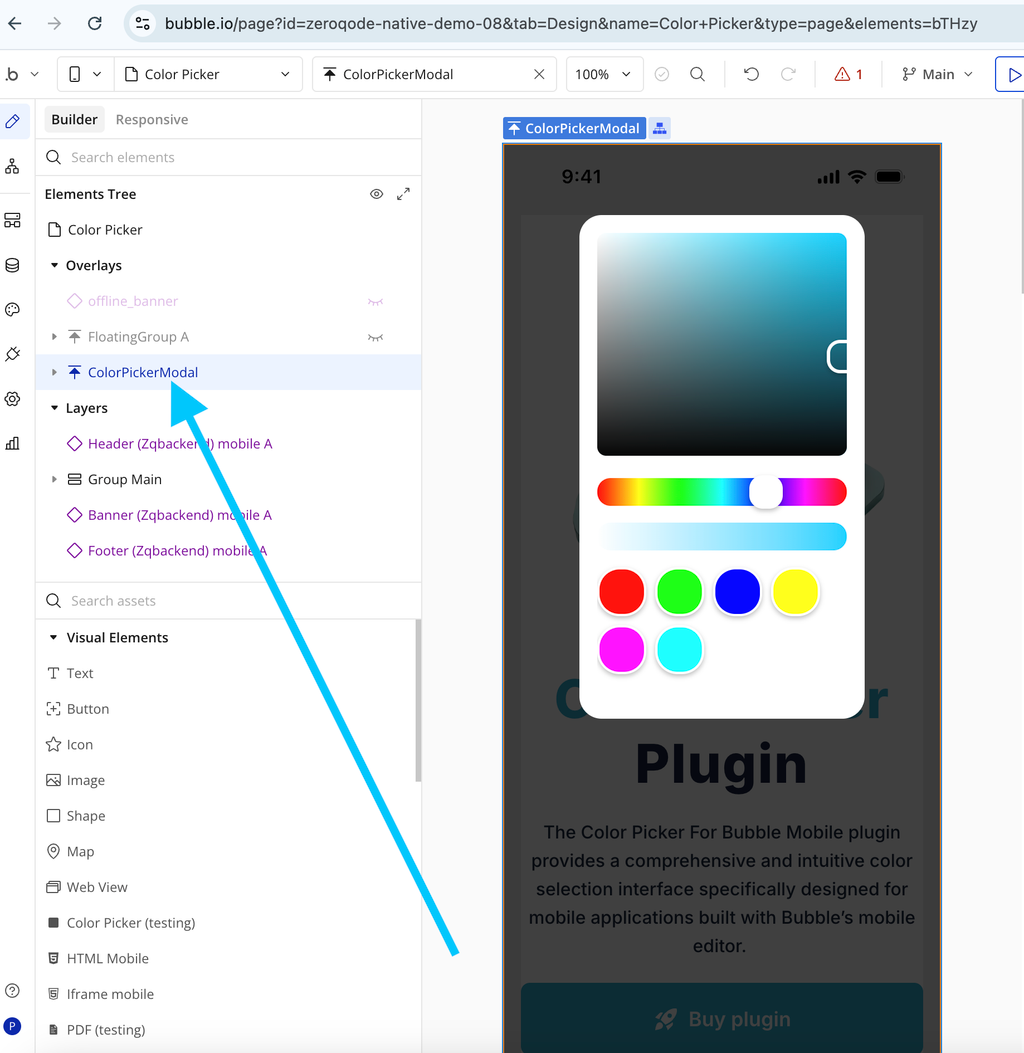Undo the last action
This screenshot has height=1053, width=1024.
pyautogui.click(x=751, y=74)
